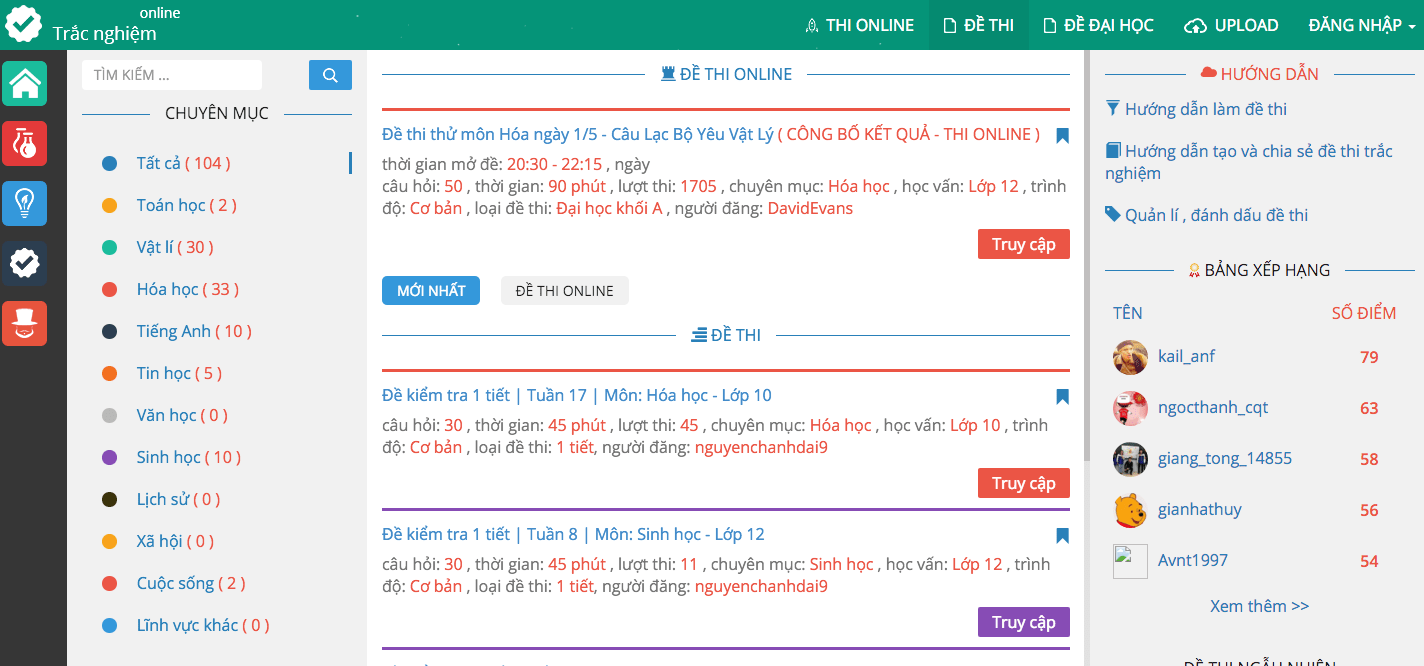The height and width of the screenshot is (666, 1424).
Task: Click the dark checkmark badge sidebar icon
Action: click(24, 263)
